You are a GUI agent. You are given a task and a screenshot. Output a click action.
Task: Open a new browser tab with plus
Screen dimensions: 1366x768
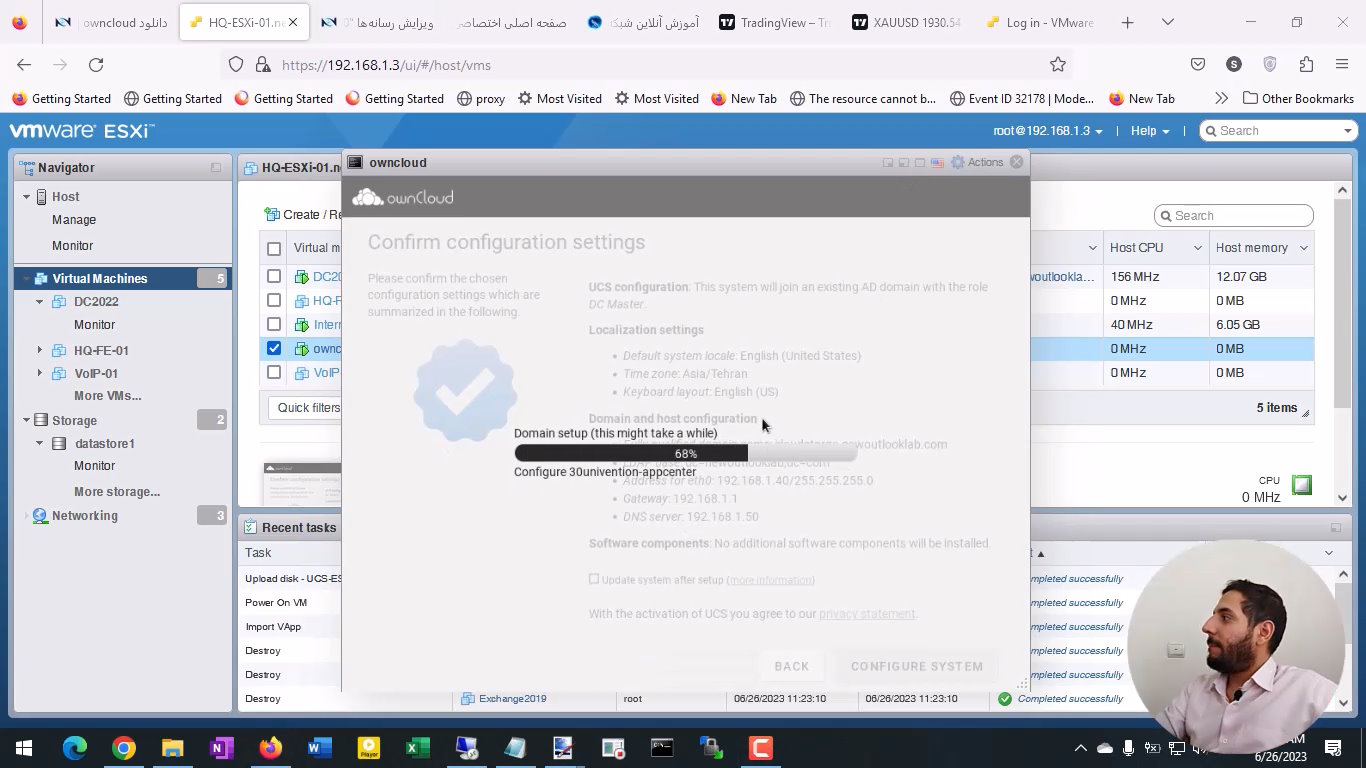[1127, 22]
